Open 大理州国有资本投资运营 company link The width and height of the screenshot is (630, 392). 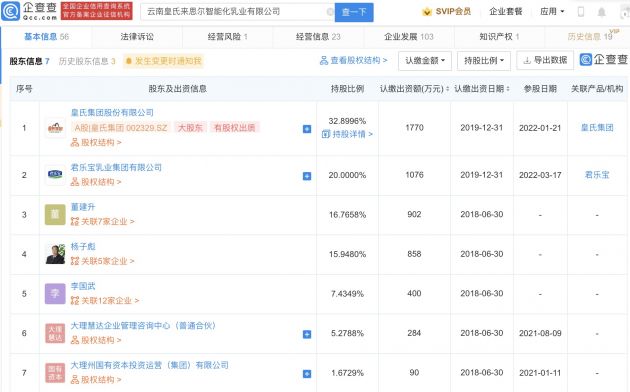pyautogui.click(x=149, y=365)
